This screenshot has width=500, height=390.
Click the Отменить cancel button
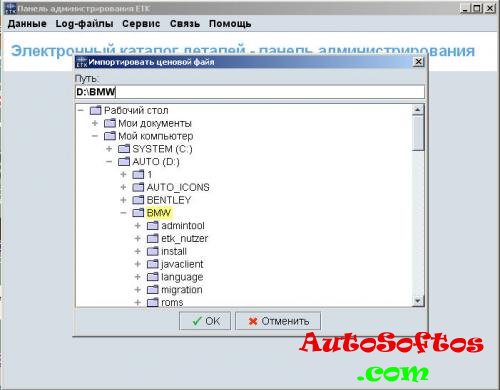pyautogui.click(x=278, y=321)
